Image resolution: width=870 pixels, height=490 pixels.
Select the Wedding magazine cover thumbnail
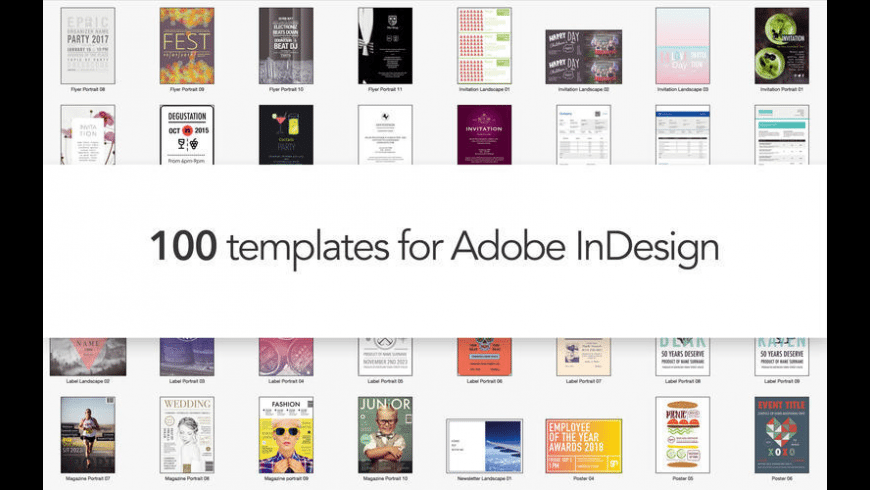187,435
